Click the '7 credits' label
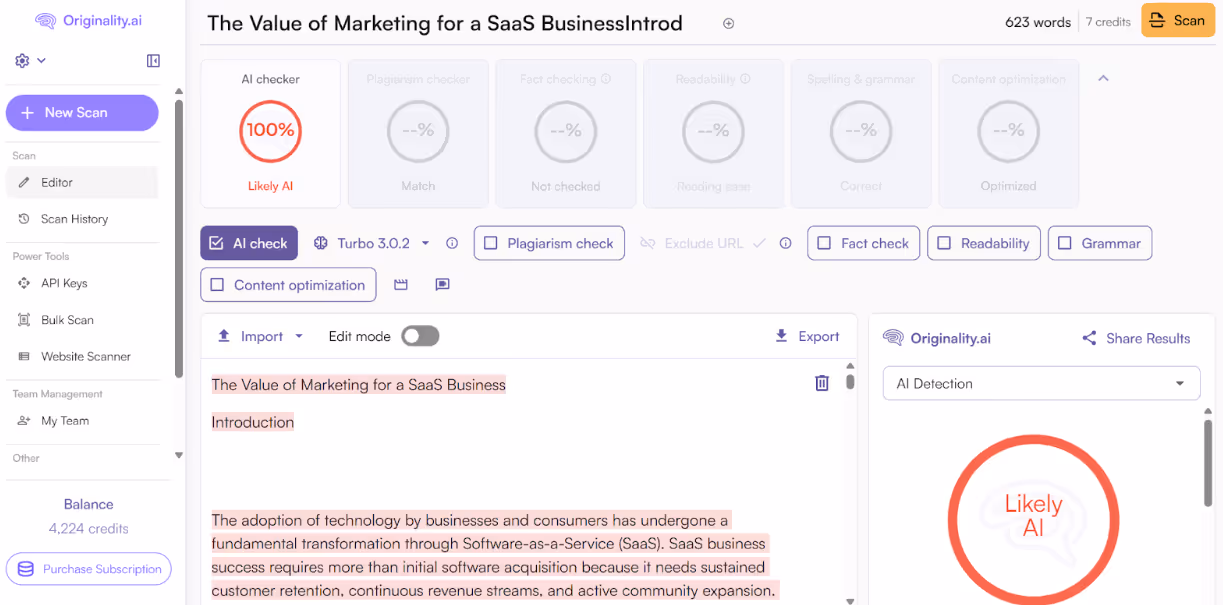The image size is (1223, 605). 1108,22
